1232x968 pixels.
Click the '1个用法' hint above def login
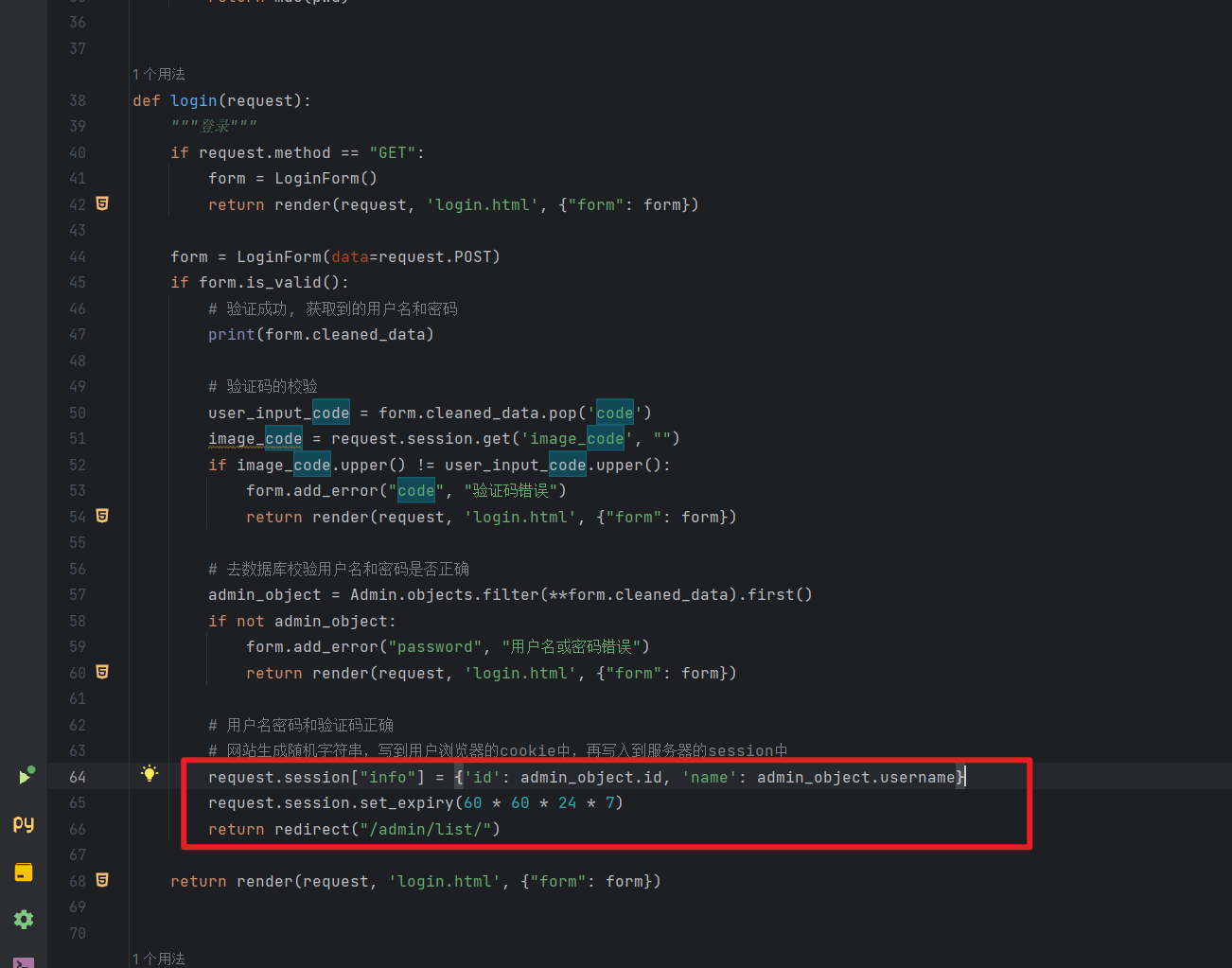point(159,74)
